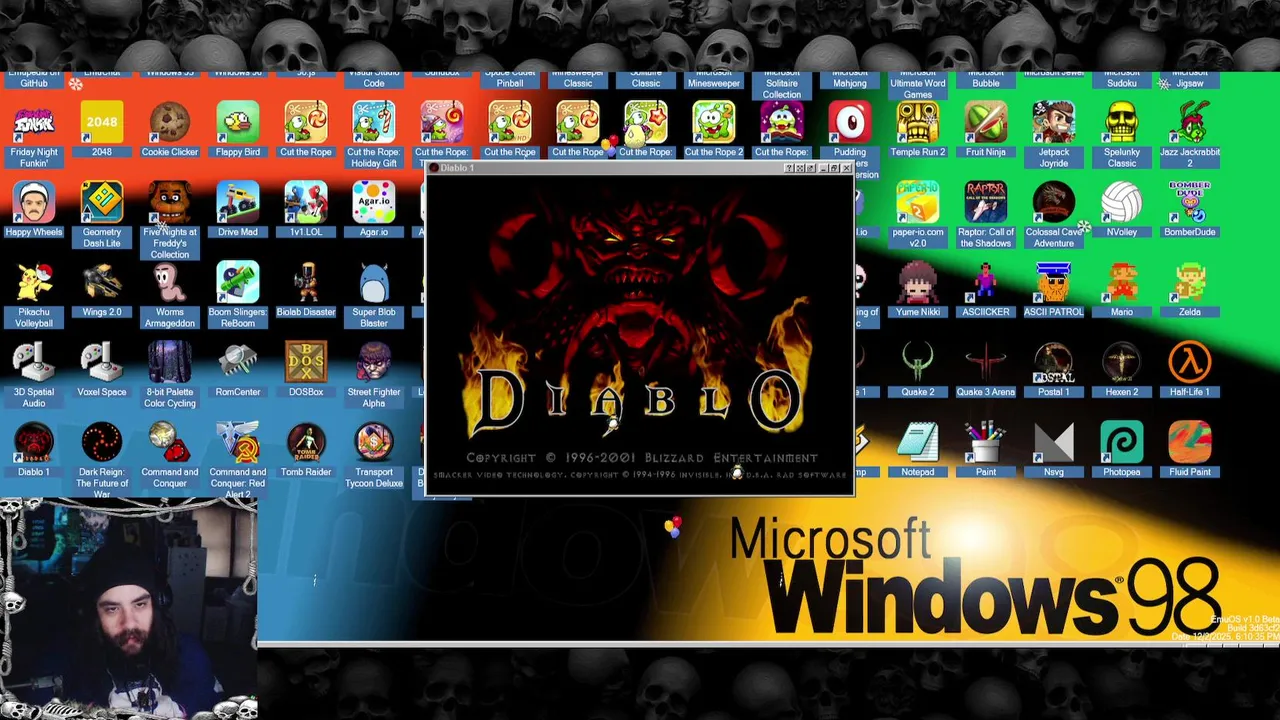Launch the Jetpack Joyride icon

[x=1054, y=123]
